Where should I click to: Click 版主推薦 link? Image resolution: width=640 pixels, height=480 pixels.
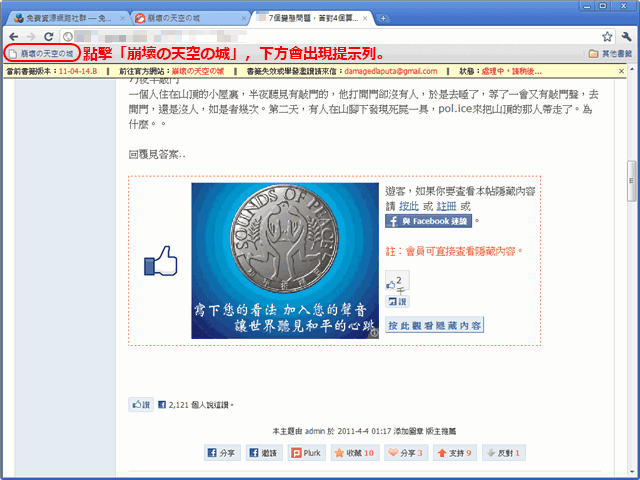(x=441, y=431)
